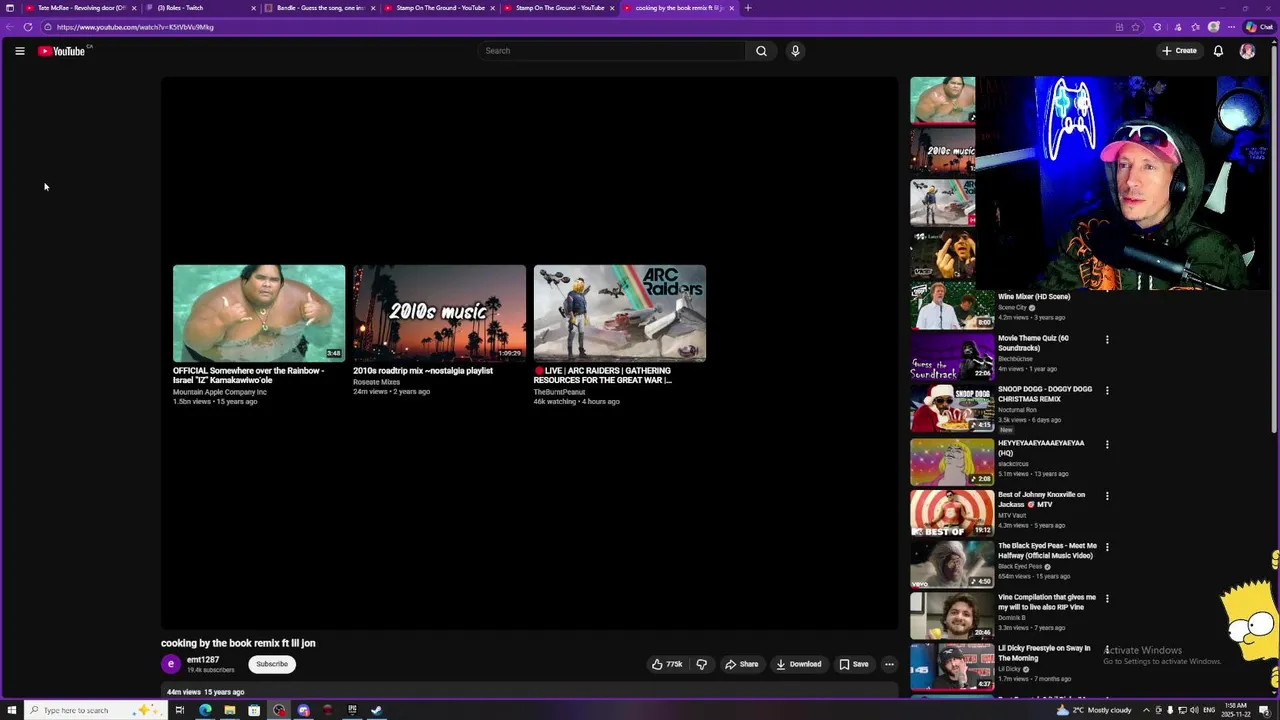Image resolution: width=1280 pixels, height=720 pixels.
Task: Switch to the first Stamp On The Ground tab
Action: coord(440,8)
